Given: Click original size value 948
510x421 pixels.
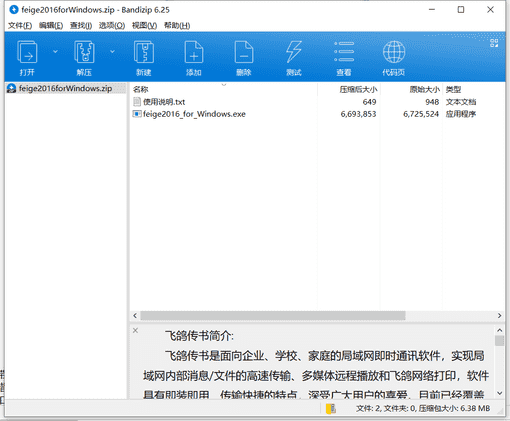Looking at the screenshot, I should (432, 102).
